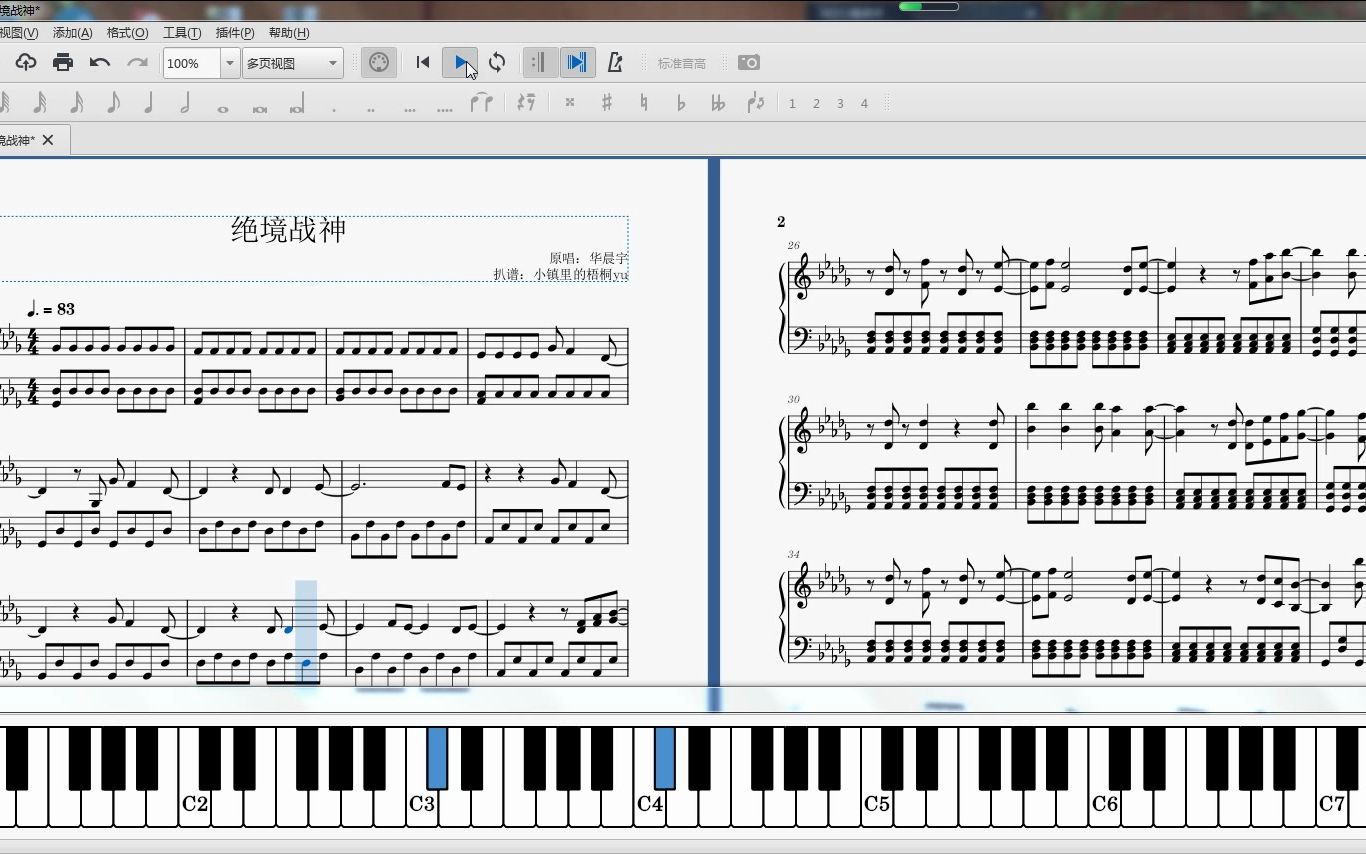Select the quarter note duration
The image size is (1366, 854).
149,103
